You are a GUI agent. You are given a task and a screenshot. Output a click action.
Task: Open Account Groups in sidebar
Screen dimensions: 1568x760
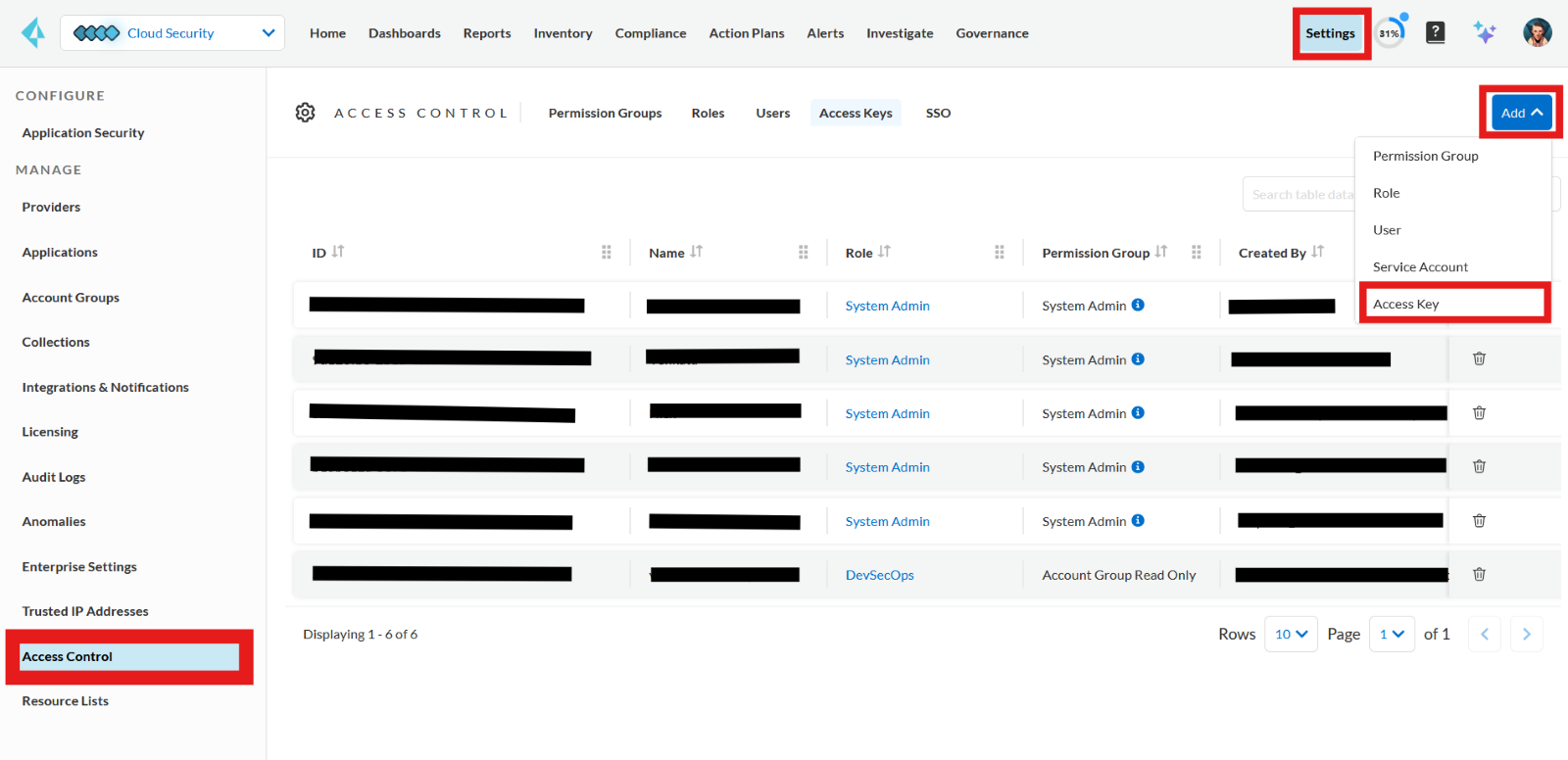click(71, 297)
